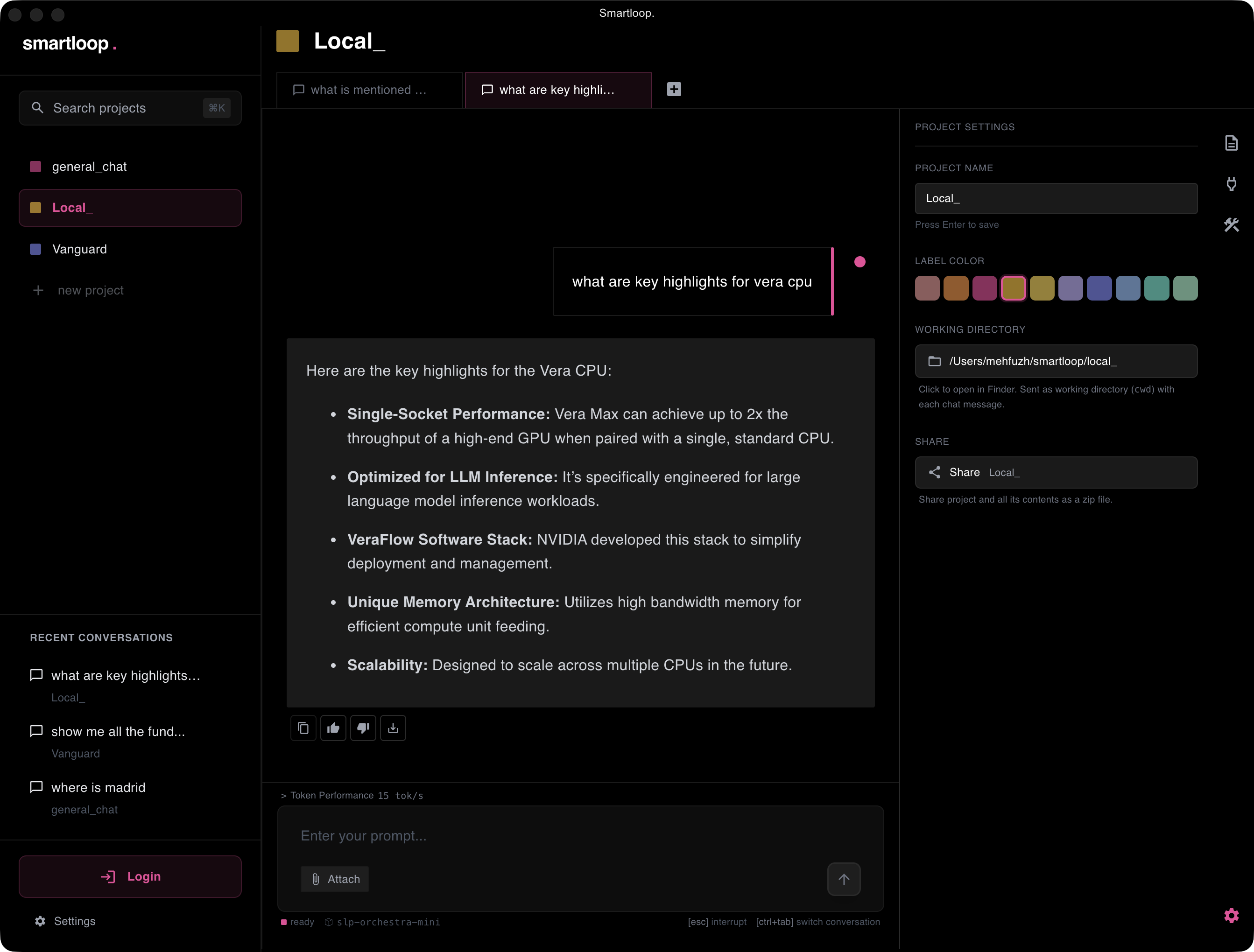Open the plug connectors icon on right rail
This screenshot has width=1254, height=952.
1231,183
